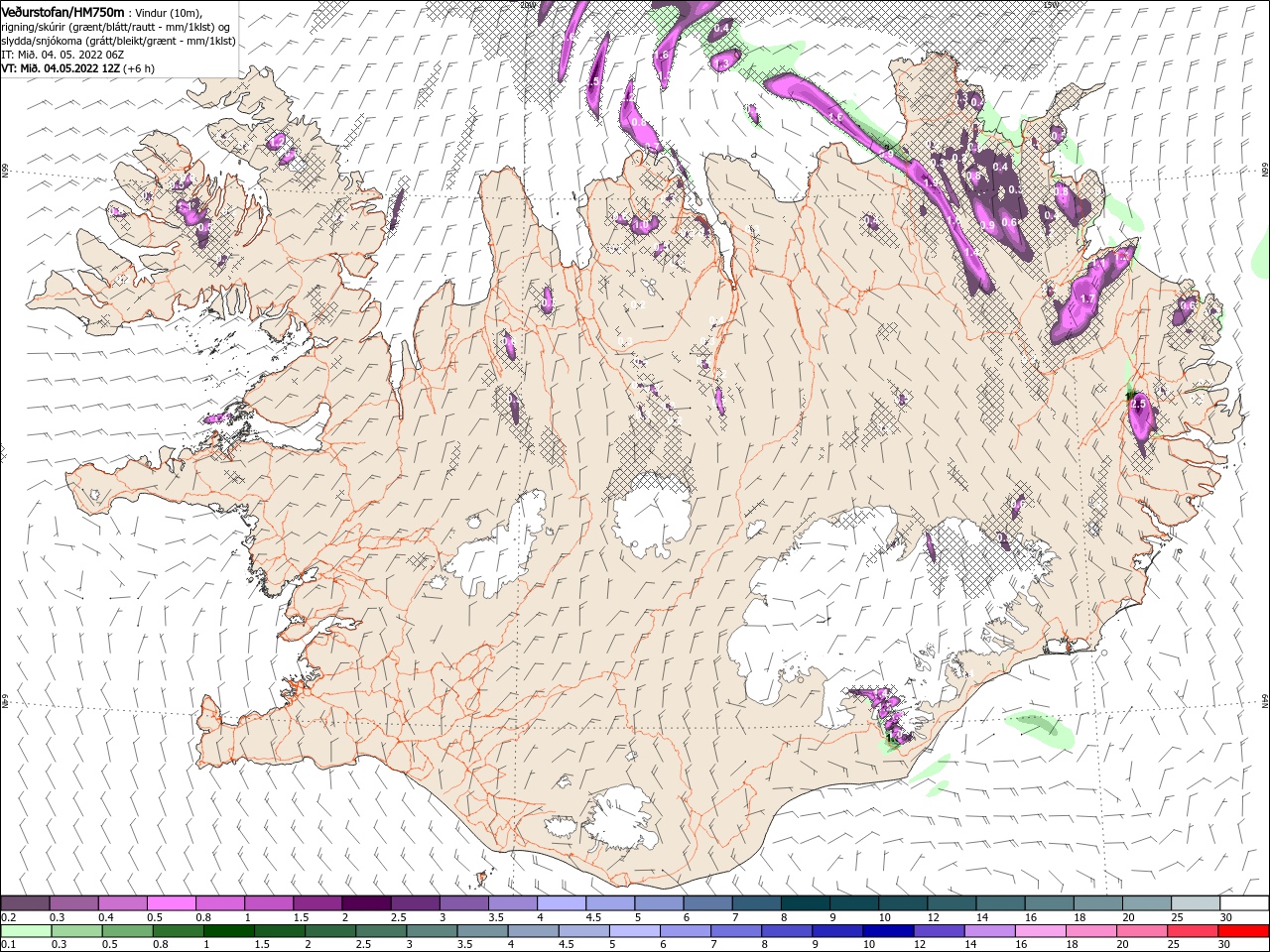The width and height of the screenshot is (1270, 952).
Task: Click the 'slydda/snjókoma' legend description line
Action: 118,41
